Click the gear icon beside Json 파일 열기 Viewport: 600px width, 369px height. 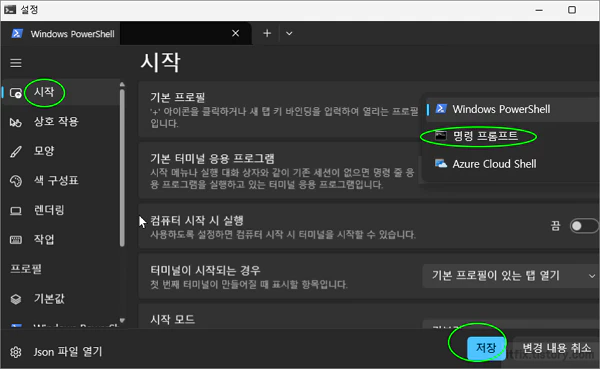(16, 352)
